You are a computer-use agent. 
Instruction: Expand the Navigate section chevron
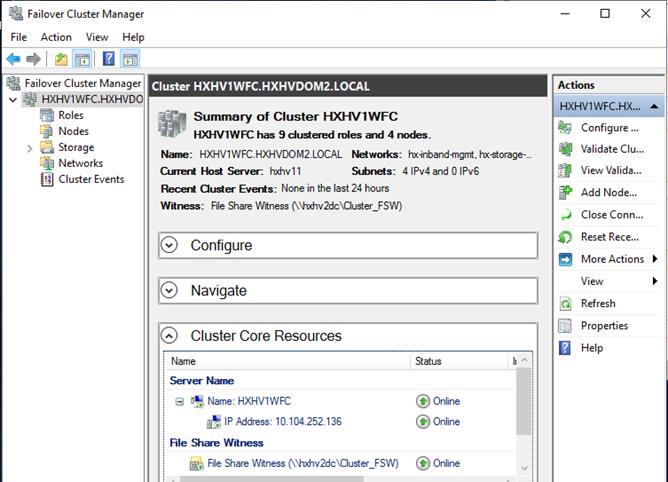[x=169, y=290]
